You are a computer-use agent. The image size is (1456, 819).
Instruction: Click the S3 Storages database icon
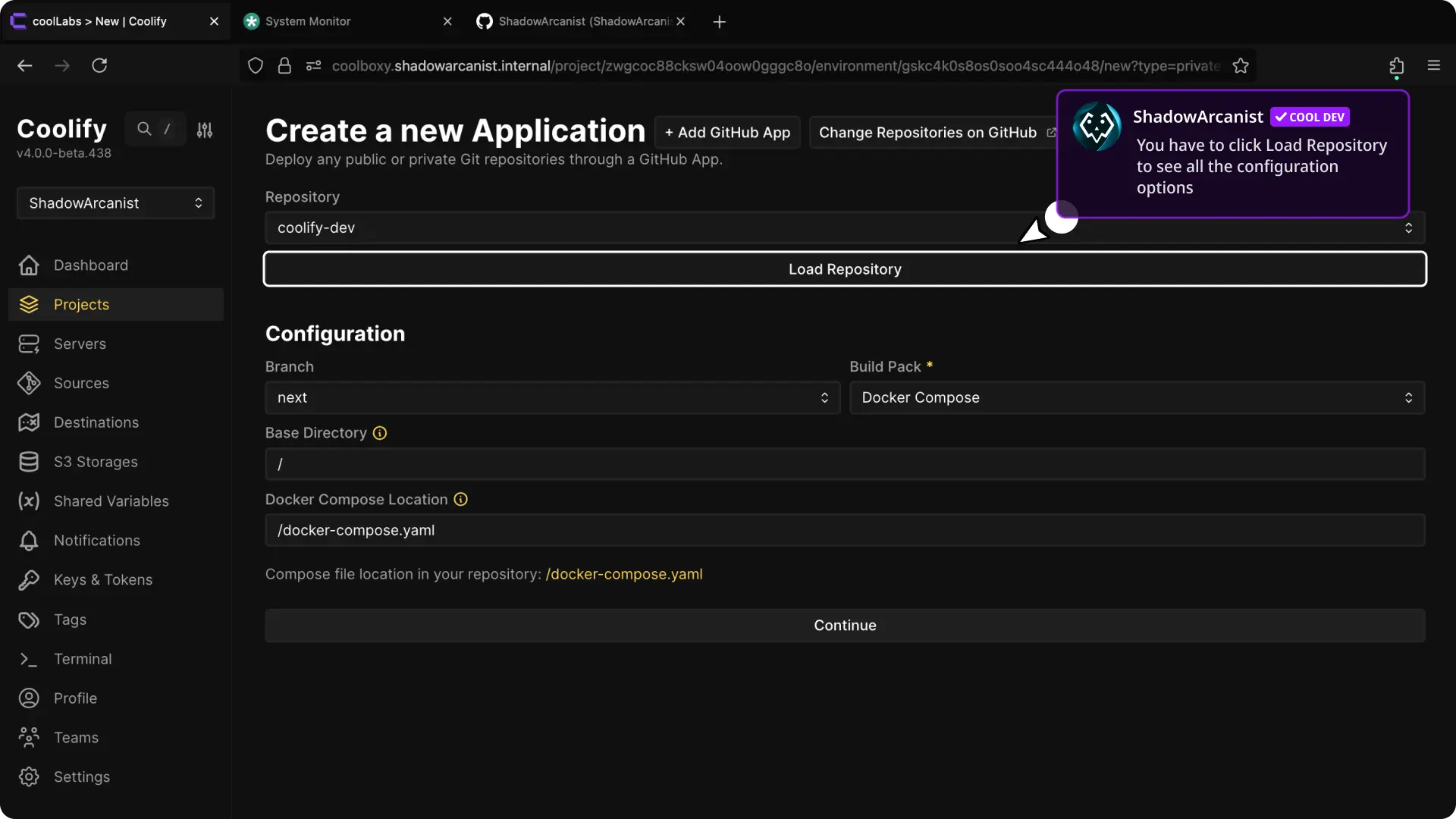(29, 462)
